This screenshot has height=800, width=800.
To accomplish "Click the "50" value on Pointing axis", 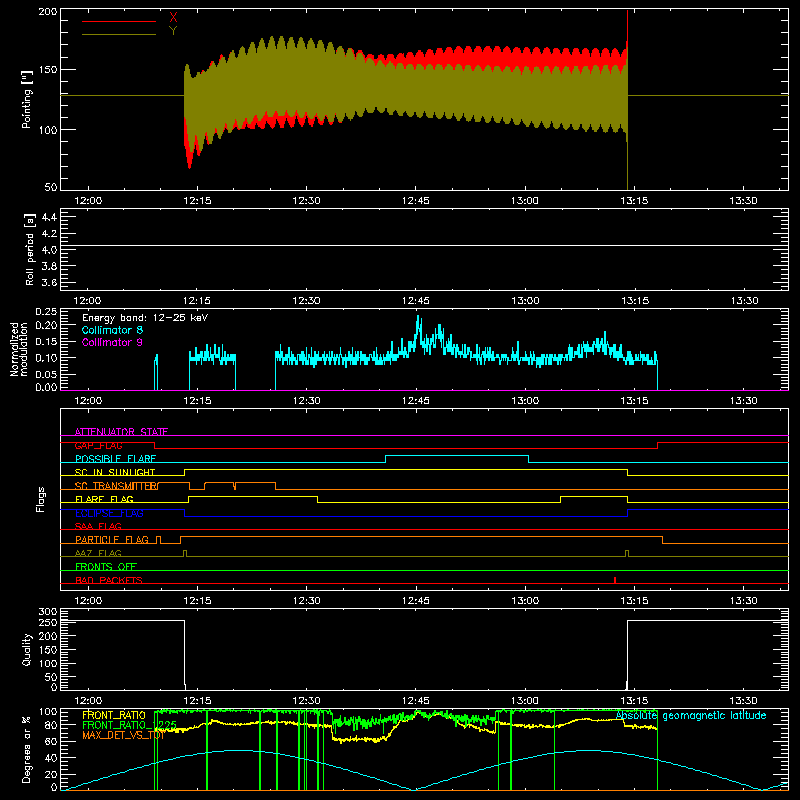I will click(x=51, y=187).
